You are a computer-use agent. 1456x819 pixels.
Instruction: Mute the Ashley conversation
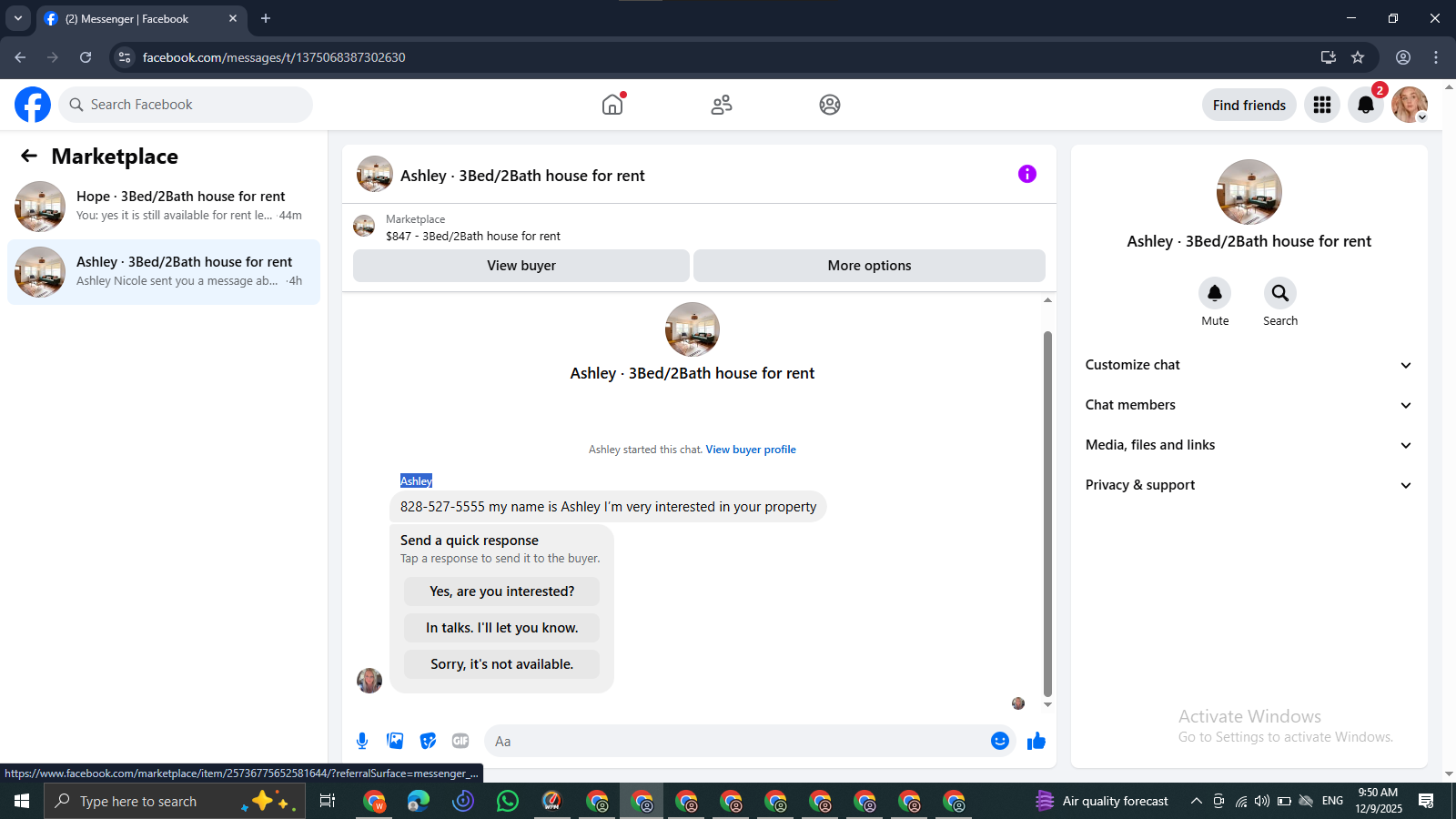1215,293
